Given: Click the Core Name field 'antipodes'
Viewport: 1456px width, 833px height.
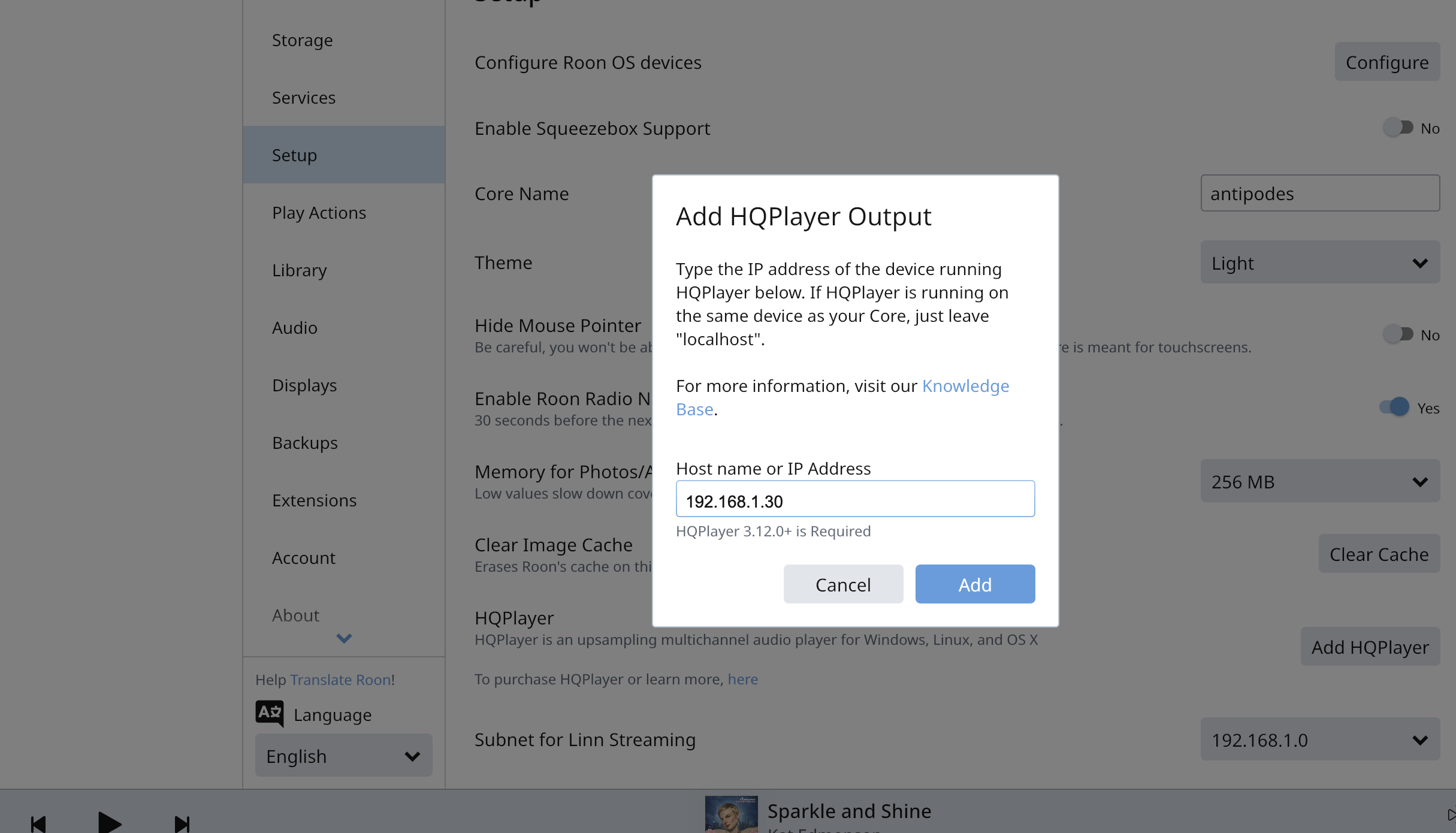Looking at the screenshot, I should [x=1320, y=194].
